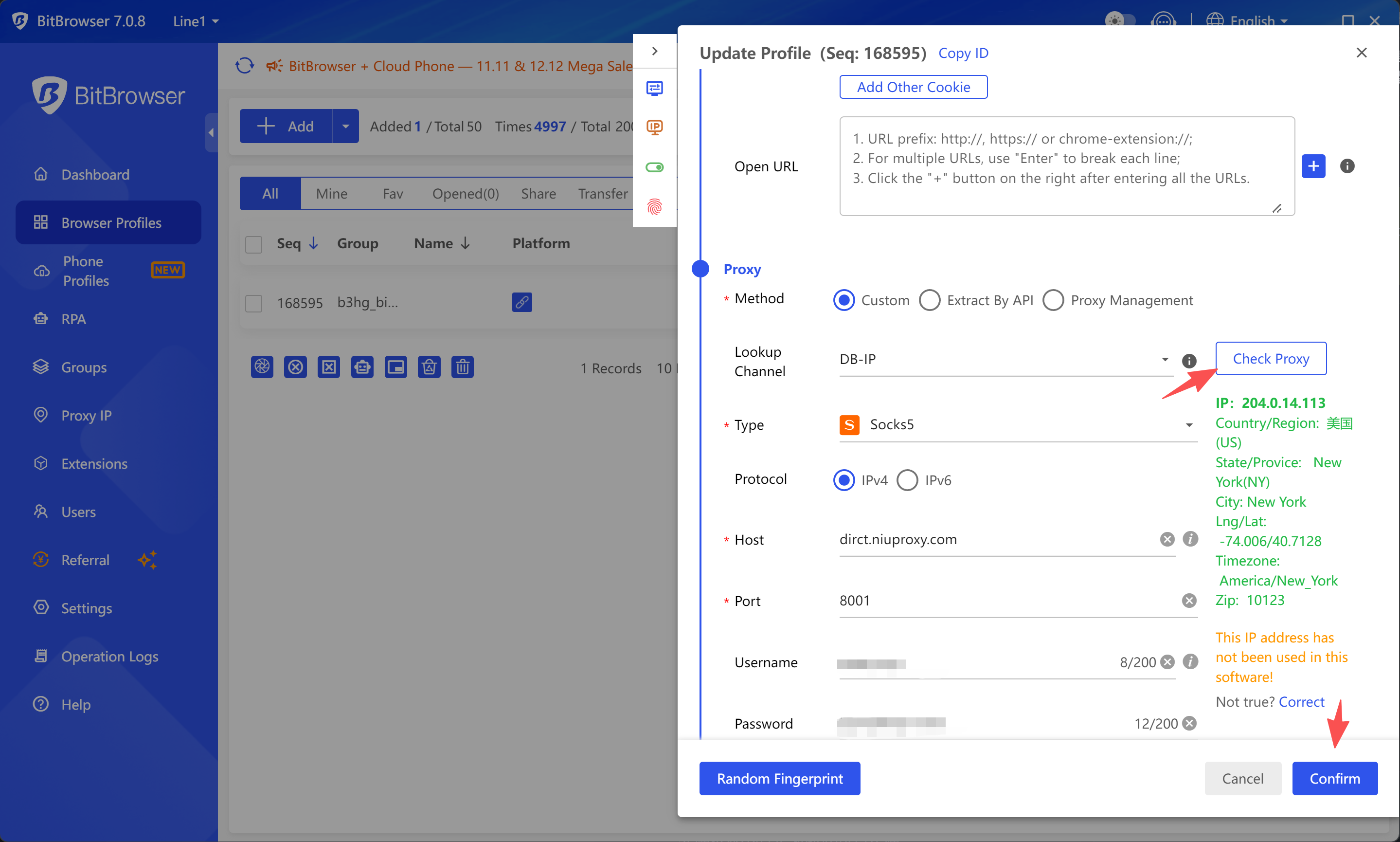Tick the select-all checkbox in the table header
This screenshot has width=1400, height=842.
pos(253,244)
